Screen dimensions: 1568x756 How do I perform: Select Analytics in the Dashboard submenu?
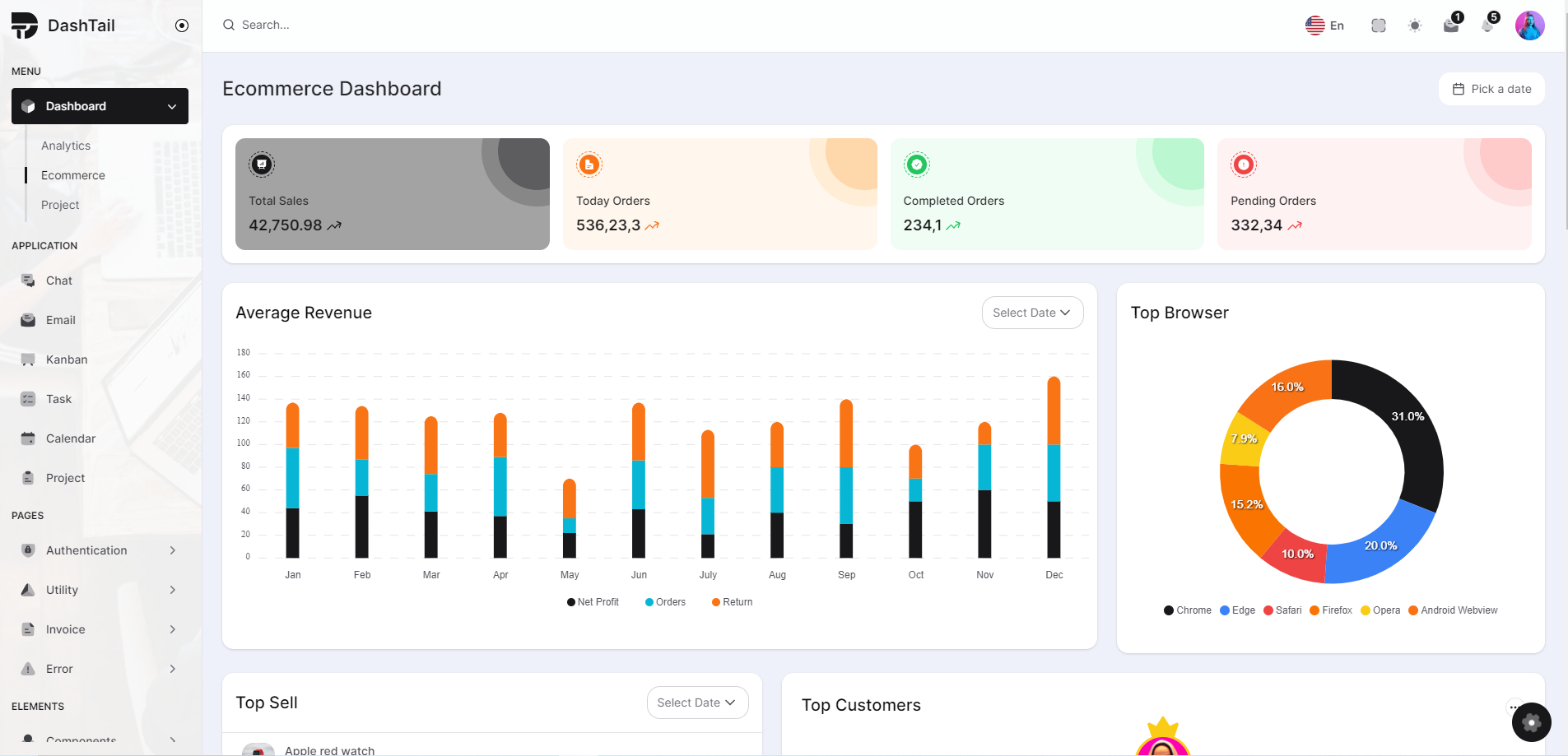pos(66,146)
